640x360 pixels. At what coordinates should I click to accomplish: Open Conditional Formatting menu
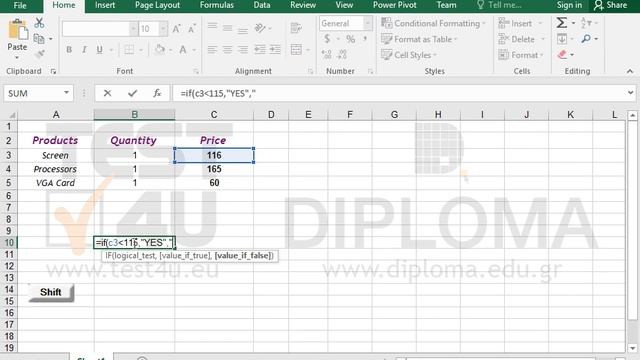(433, 23)
